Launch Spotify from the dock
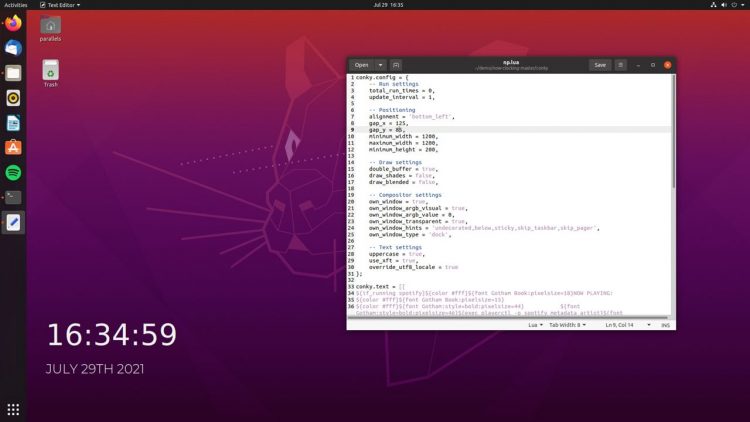The height and width of the screenshot is (422, 750). [13, 173]
